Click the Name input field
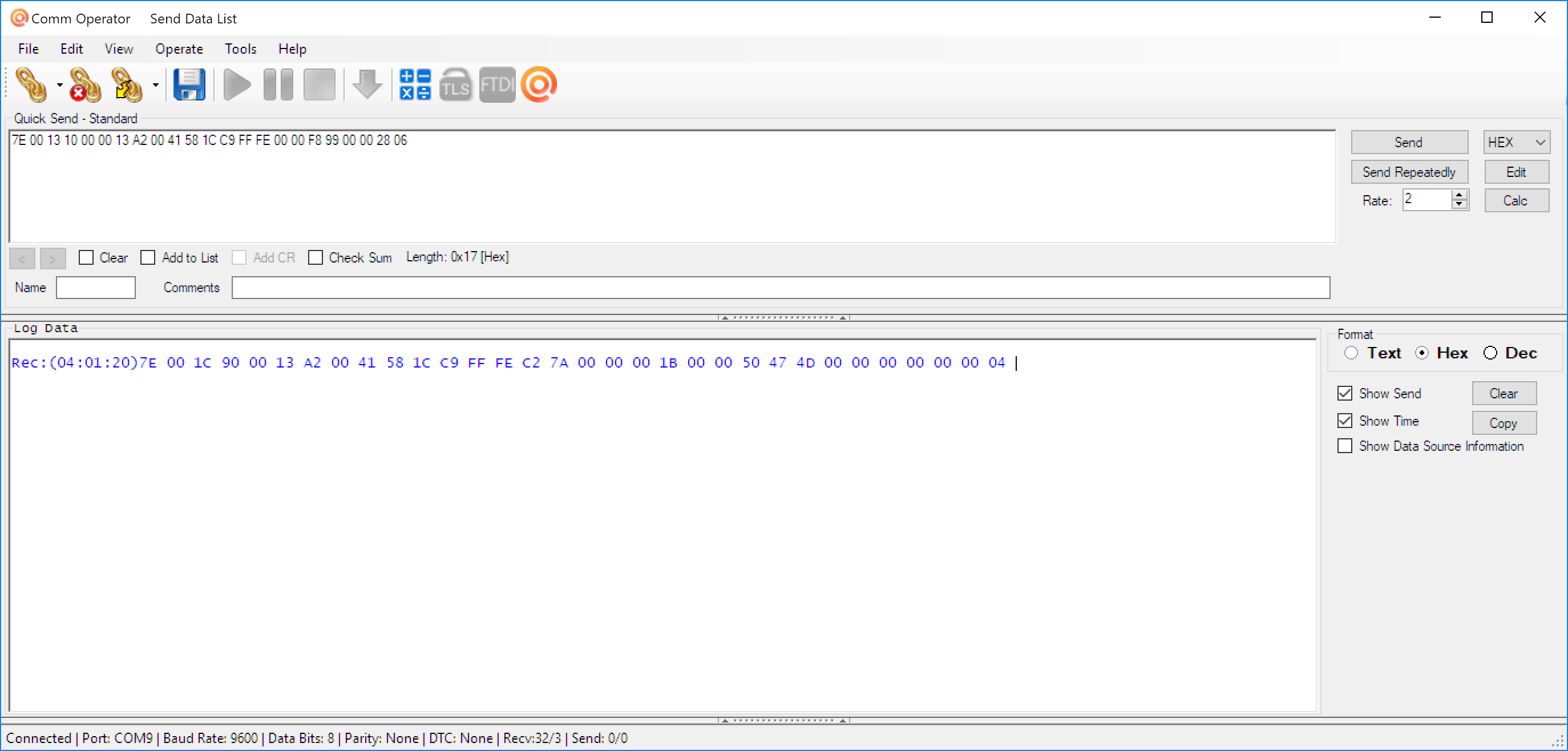This screenshot has height=751, width=1568. [95, 287]
